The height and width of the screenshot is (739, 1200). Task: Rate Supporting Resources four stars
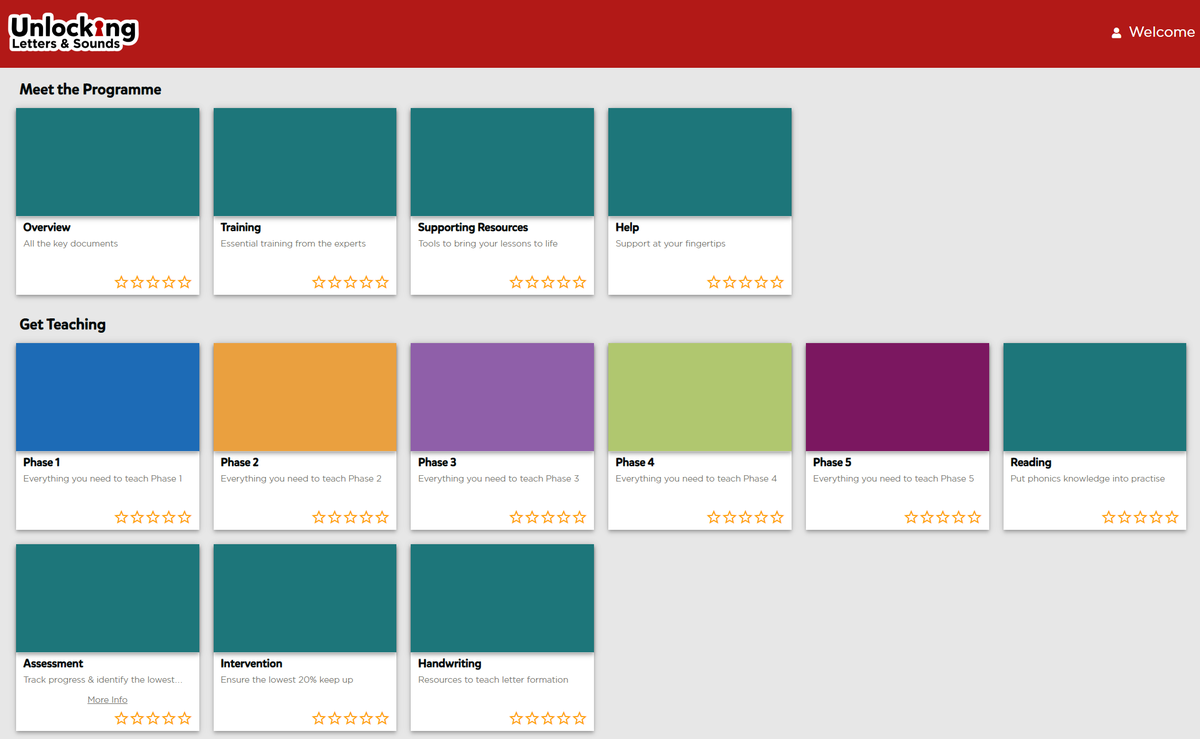point(564,283)
